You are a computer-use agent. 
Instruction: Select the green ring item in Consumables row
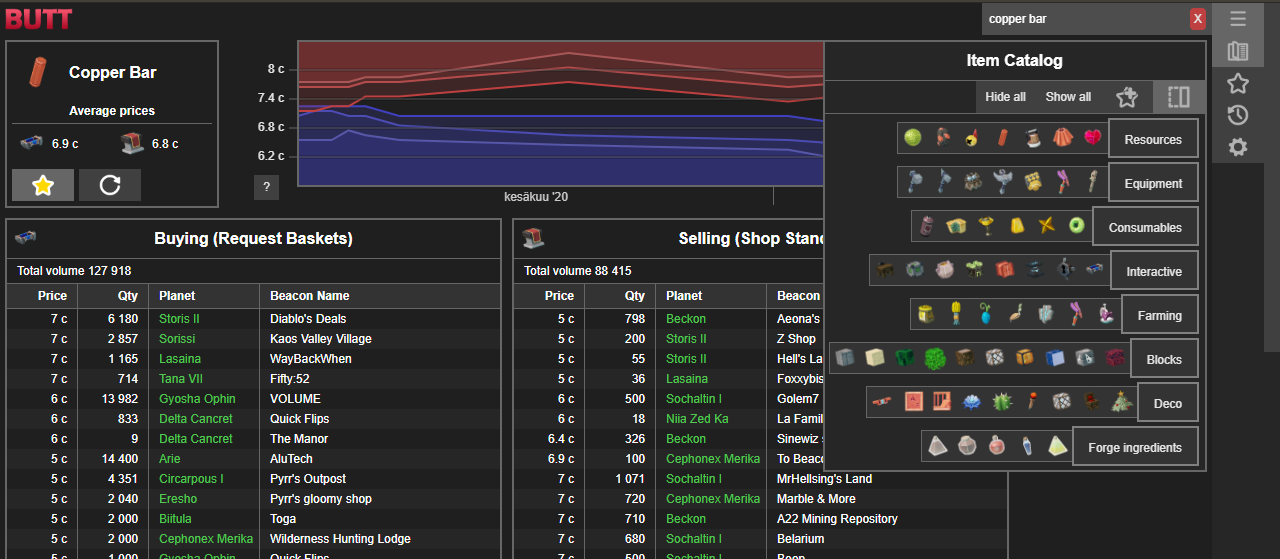point(1077,225)
